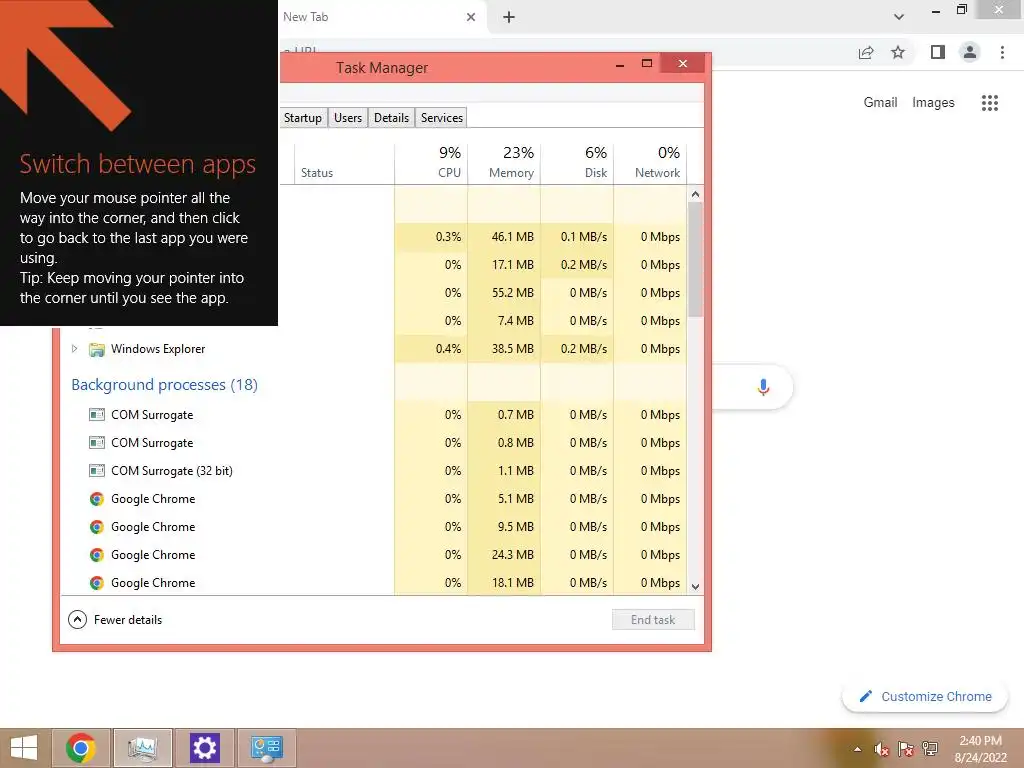This screenshot has height=768, width=1024.
Task: Click the 38.5 MB memory cell
Action: [504, 349]
